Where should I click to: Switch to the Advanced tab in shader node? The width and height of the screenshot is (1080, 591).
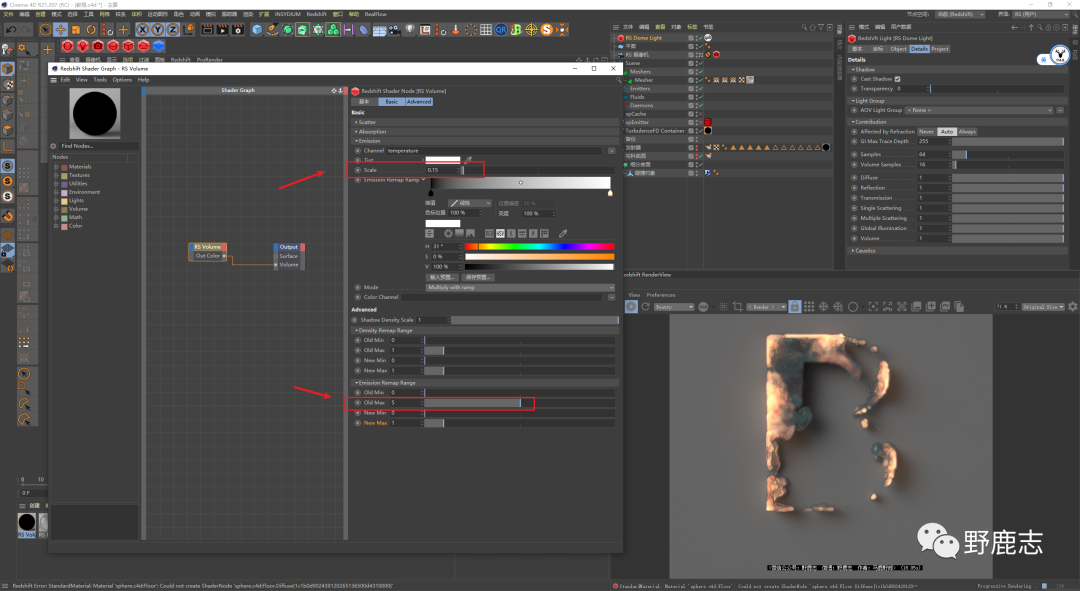419,102
